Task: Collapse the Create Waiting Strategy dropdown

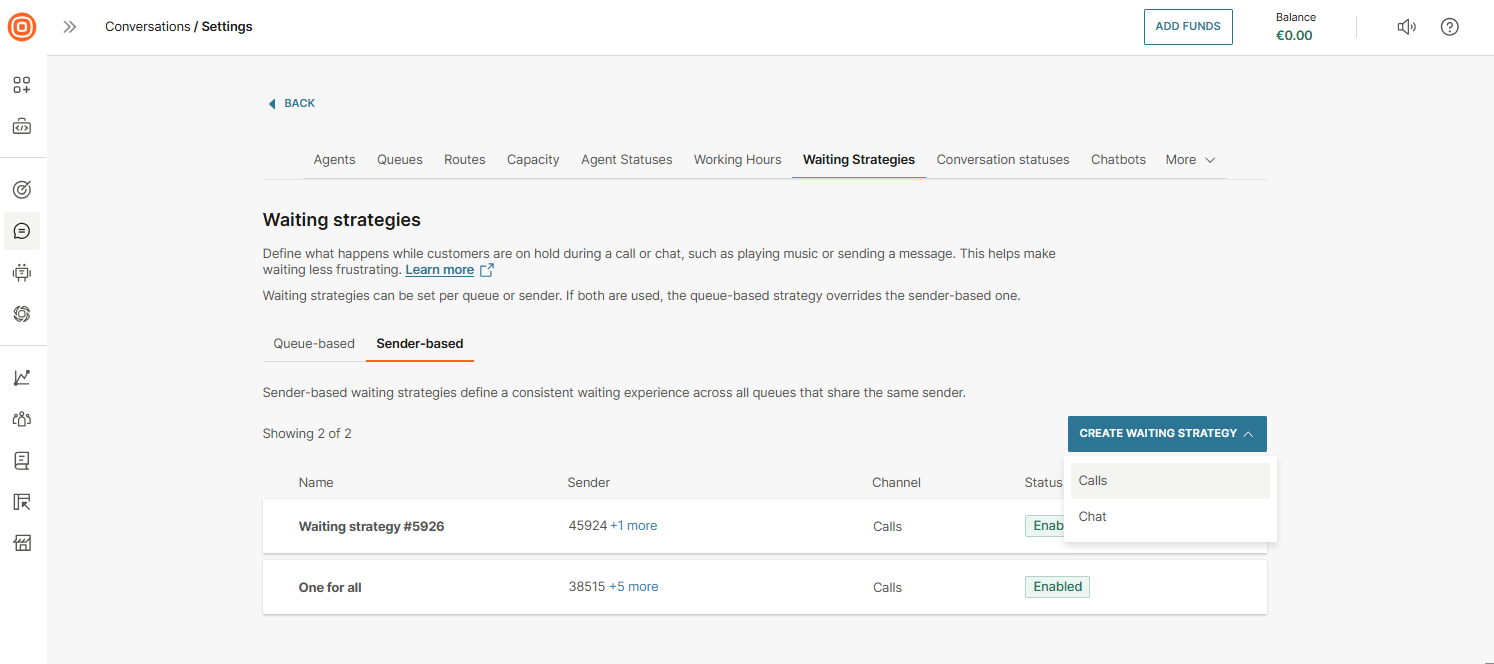Action: (1167, 434)
